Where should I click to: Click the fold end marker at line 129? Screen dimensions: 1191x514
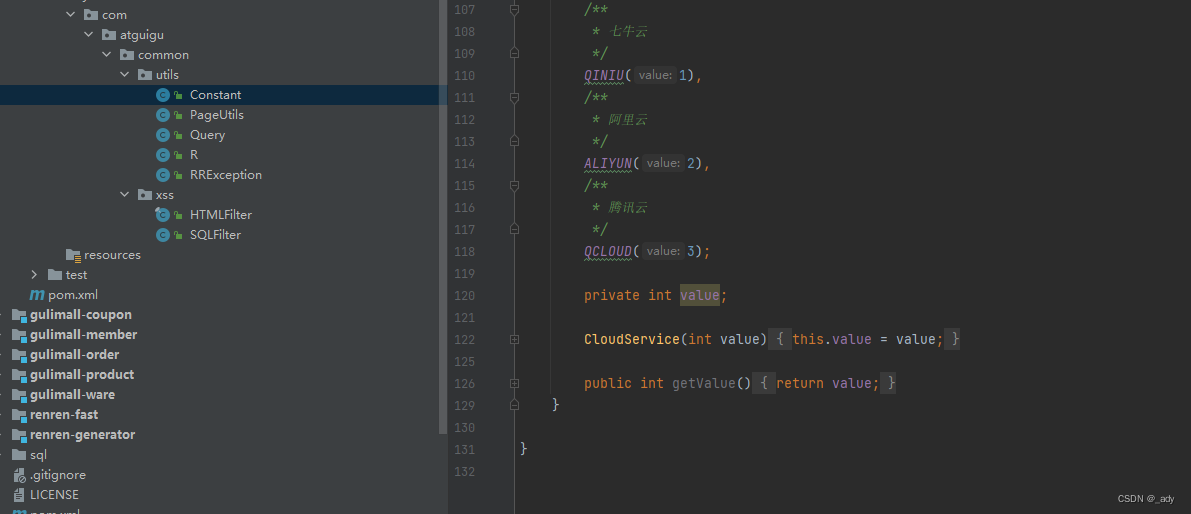coord(514,405)
